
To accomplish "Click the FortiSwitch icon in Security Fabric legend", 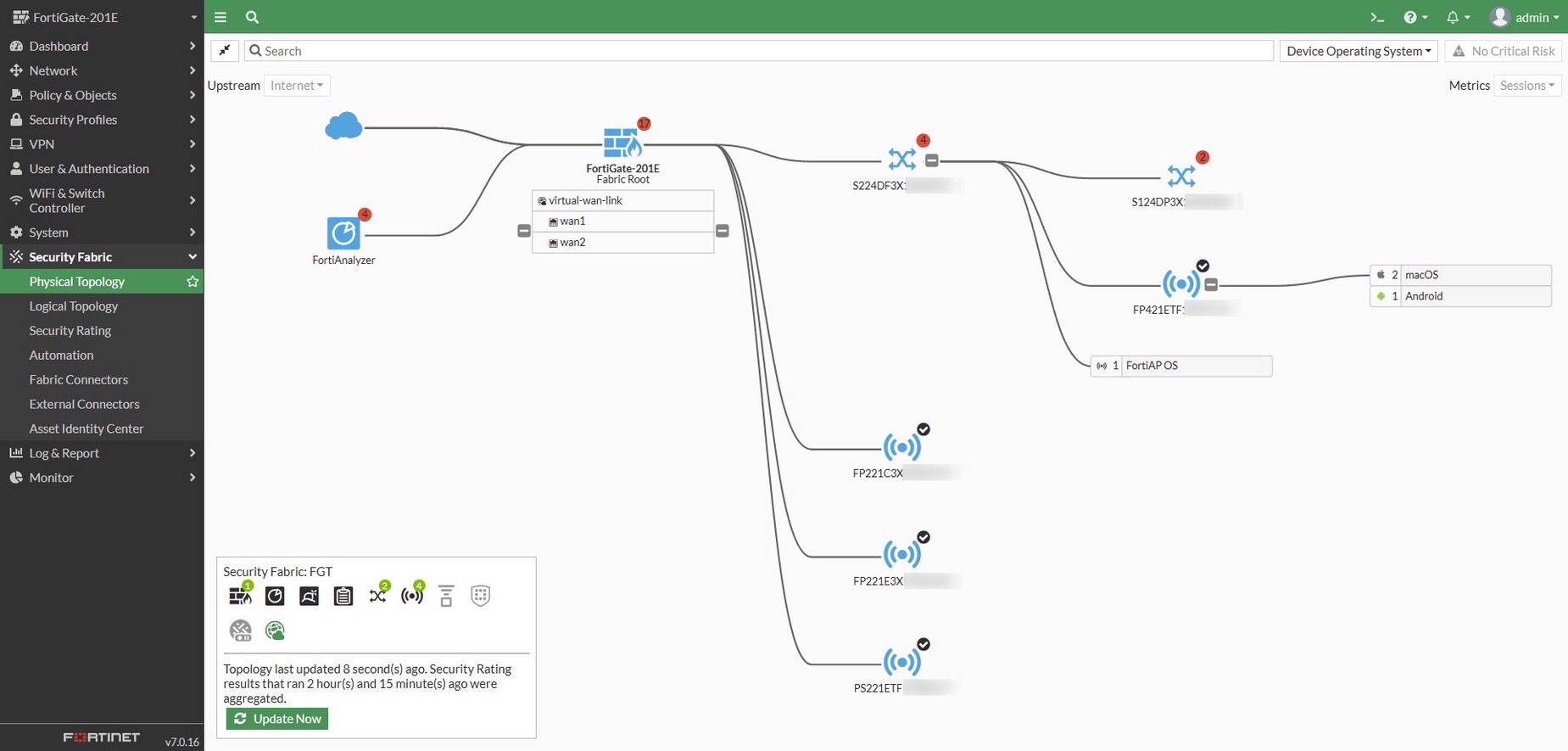I will click(378, 596).
